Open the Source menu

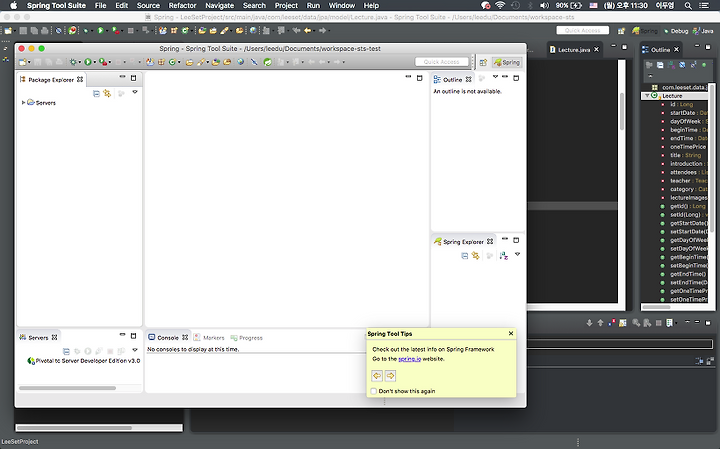click(148, 6)
